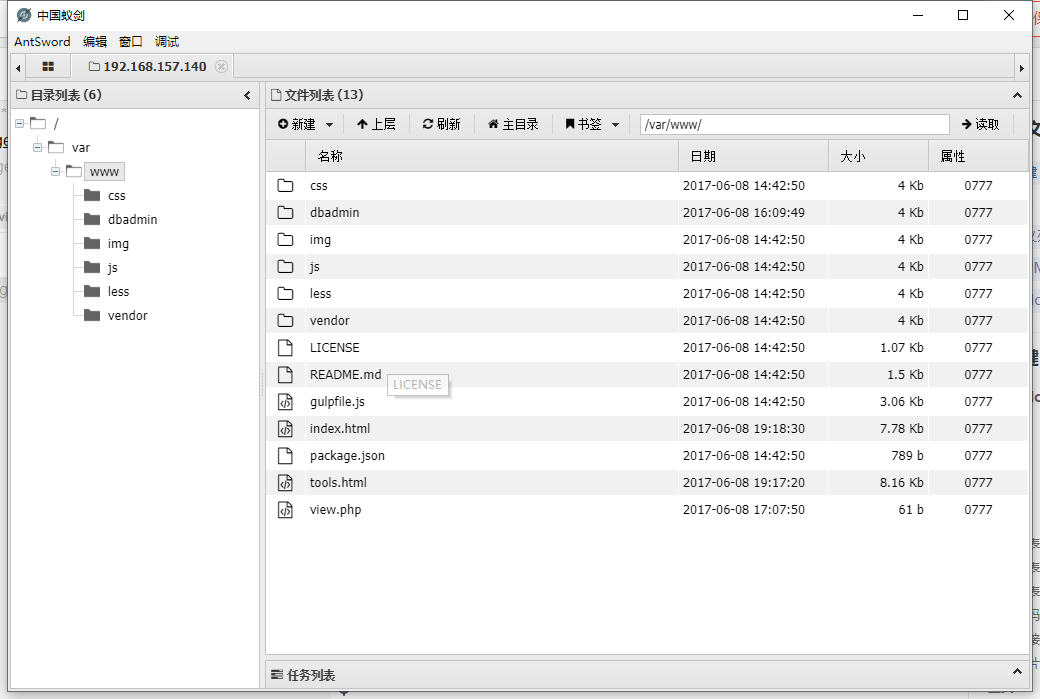Sort by the 属性 column header

click(978, 156)
